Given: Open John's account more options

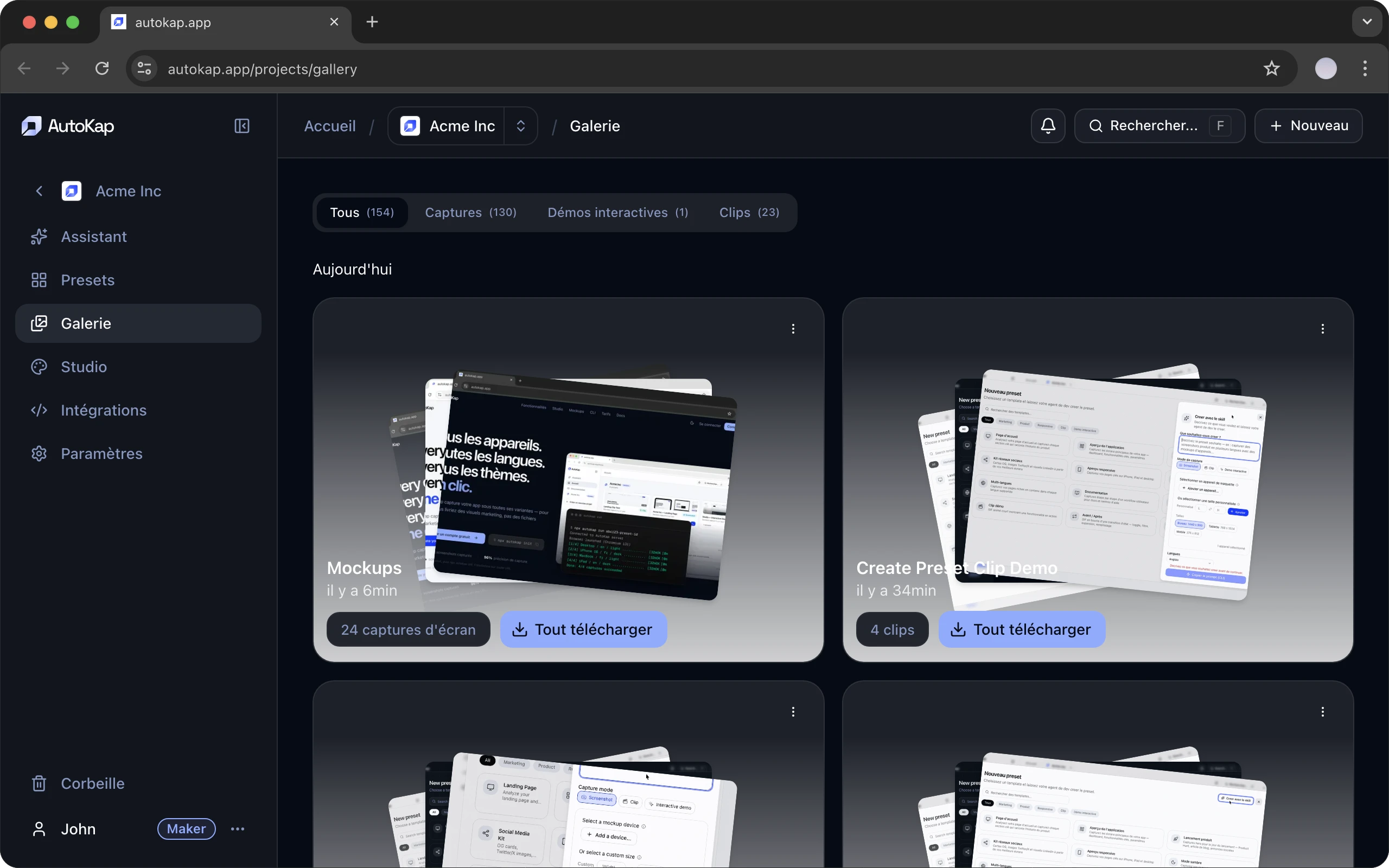Looking at the screenshot, I should (x=238, y=829).
